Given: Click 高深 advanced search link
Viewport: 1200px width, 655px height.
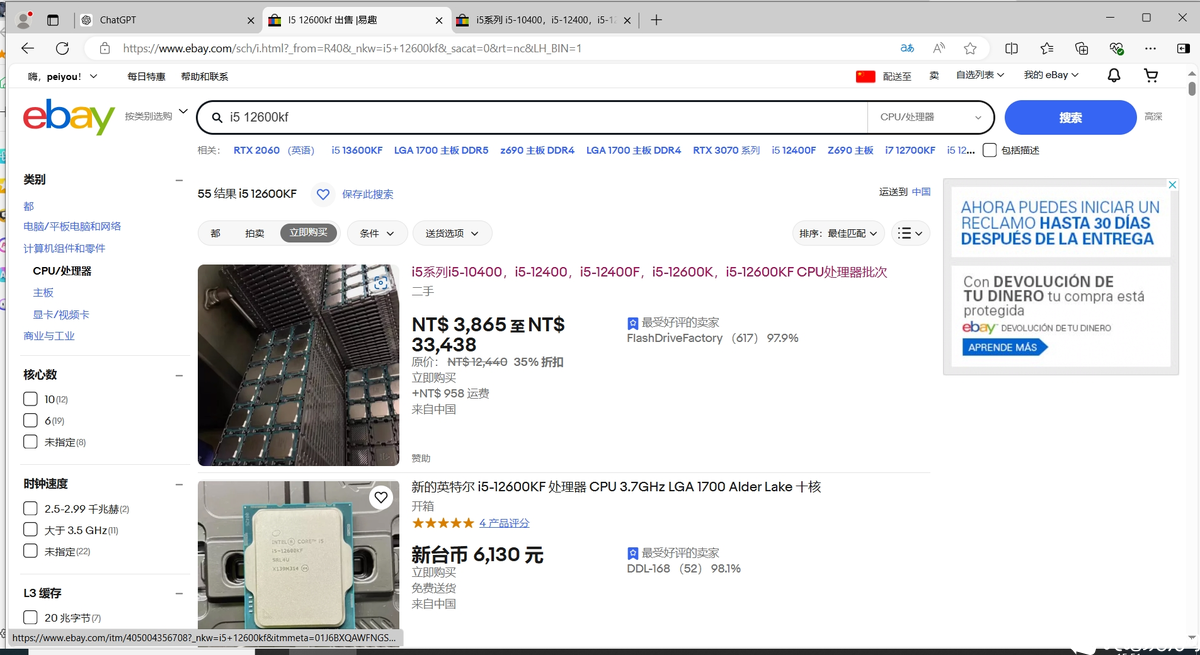Looking at the screenshot, I should (x=1153, y=117).
